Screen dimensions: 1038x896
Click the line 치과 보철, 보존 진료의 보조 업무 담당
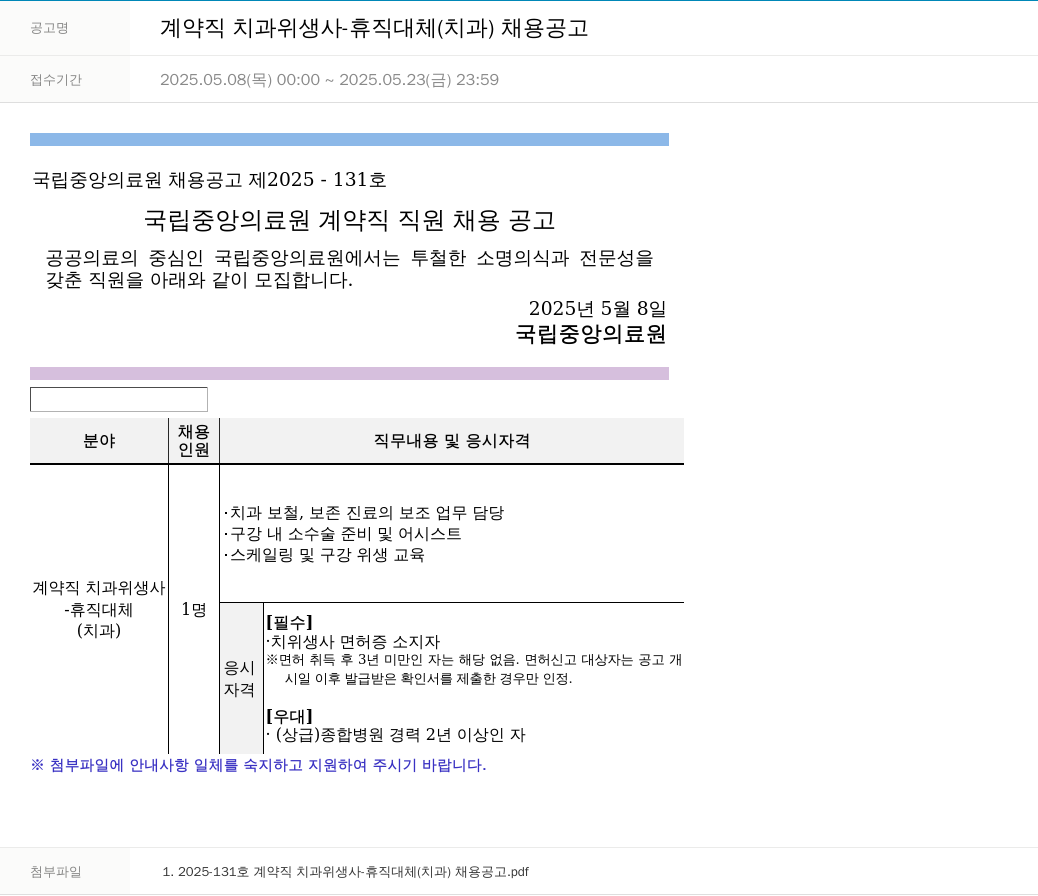[364, 513]
